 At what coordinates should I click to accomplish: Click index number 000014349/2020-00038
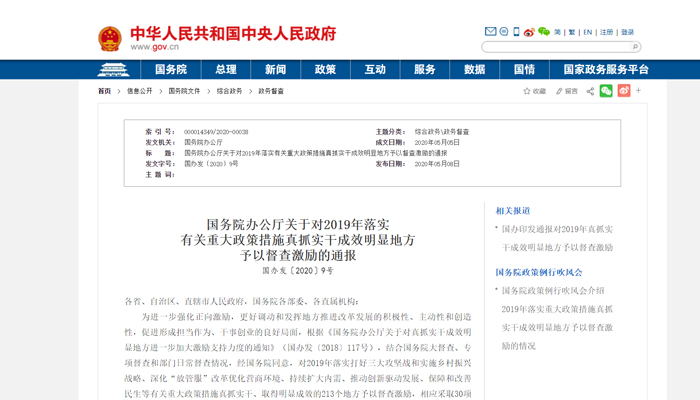click(x=216, y=132)
